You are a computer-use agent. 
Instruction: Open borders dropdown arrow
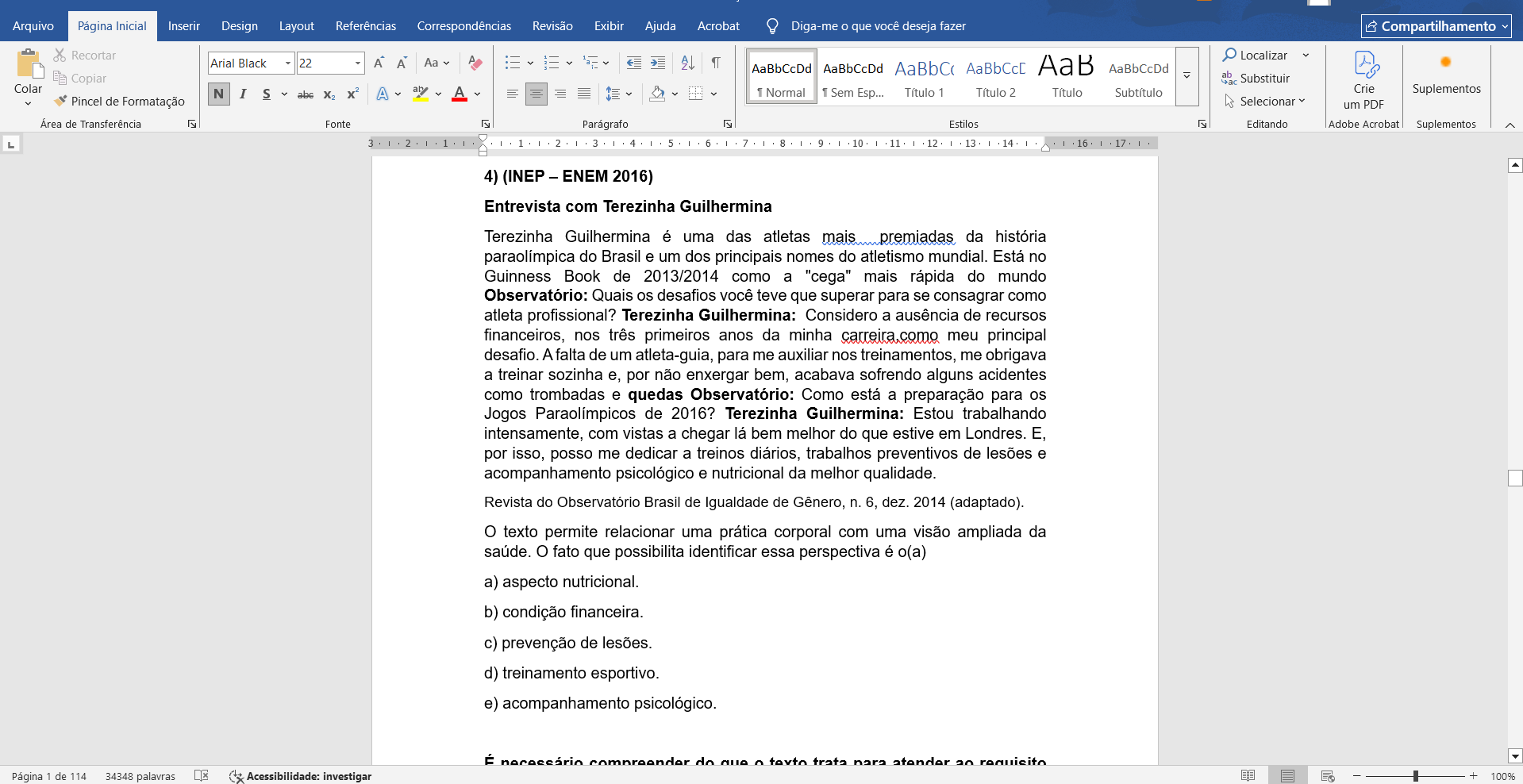tap(714, 94)
